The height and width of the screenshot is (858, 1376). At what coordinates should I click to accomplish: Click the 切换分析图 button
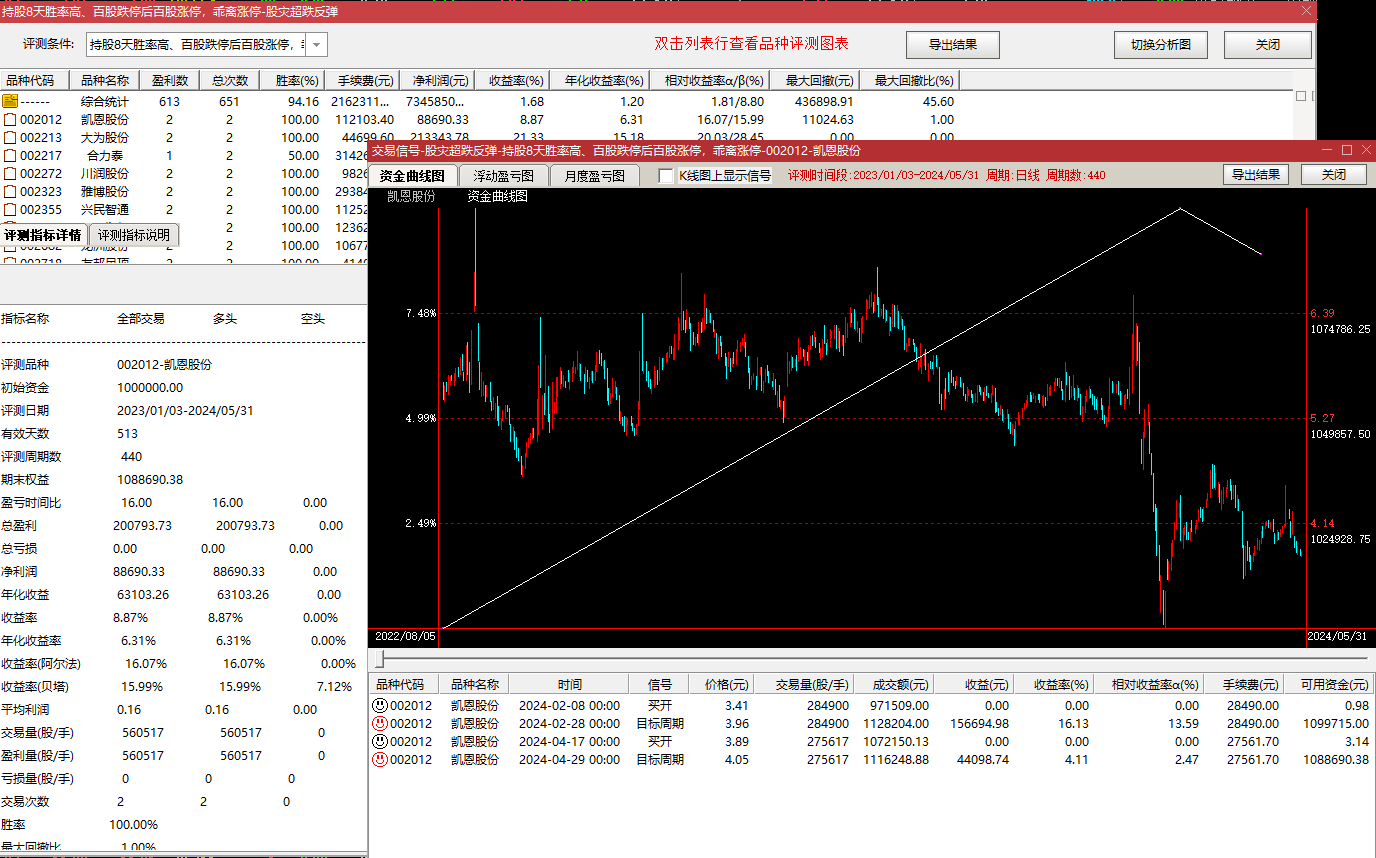click(x=1161, y=44)
